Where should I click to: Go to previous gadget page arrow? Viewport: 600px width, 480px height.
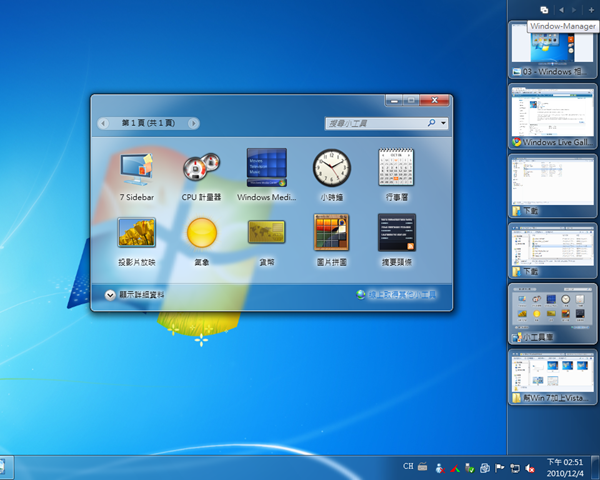[104, 123]
